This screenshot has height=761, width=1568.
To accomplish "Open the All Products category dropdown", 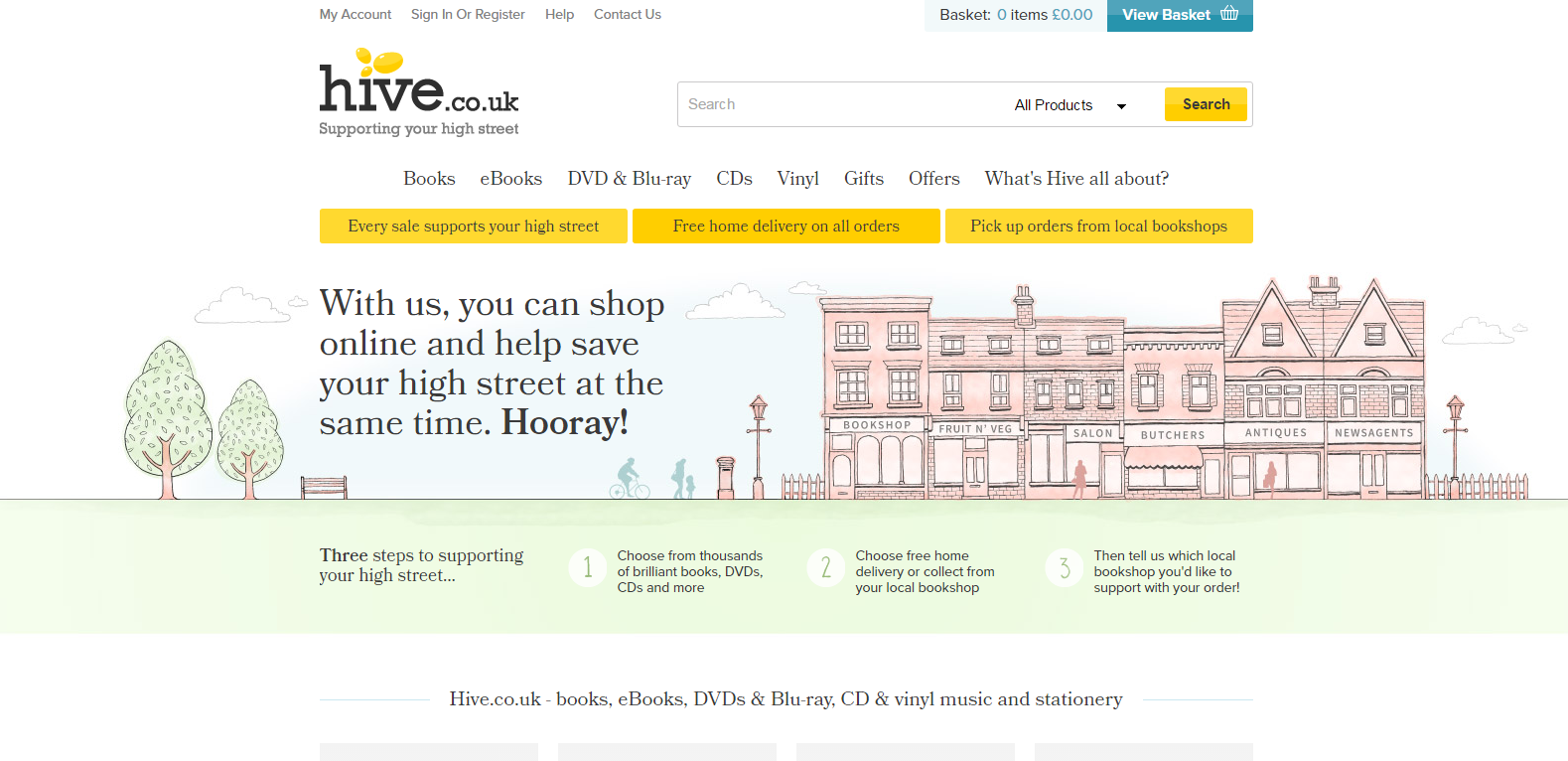I will point(1070,105).
